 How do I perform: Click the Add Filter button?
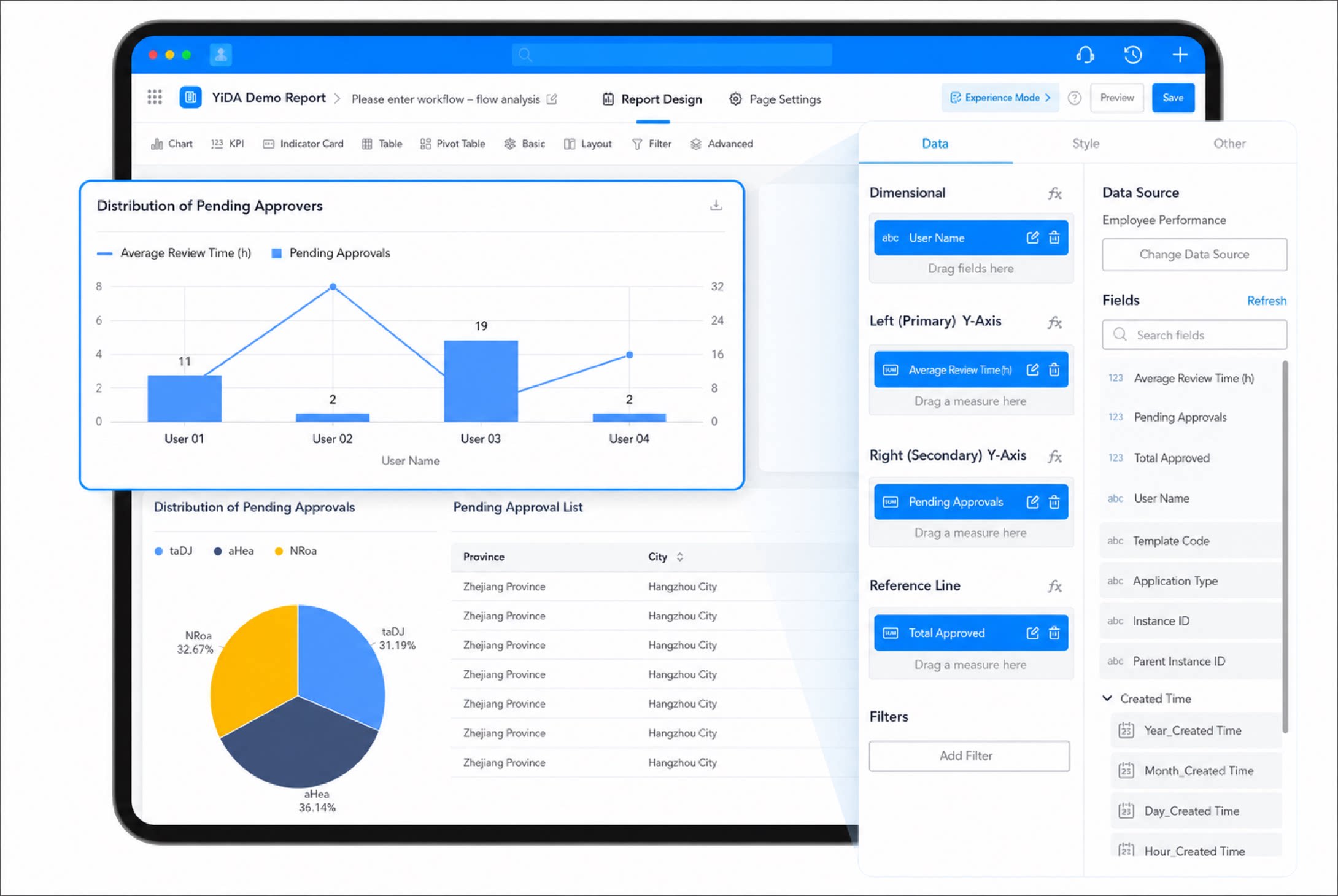(969, 755)
